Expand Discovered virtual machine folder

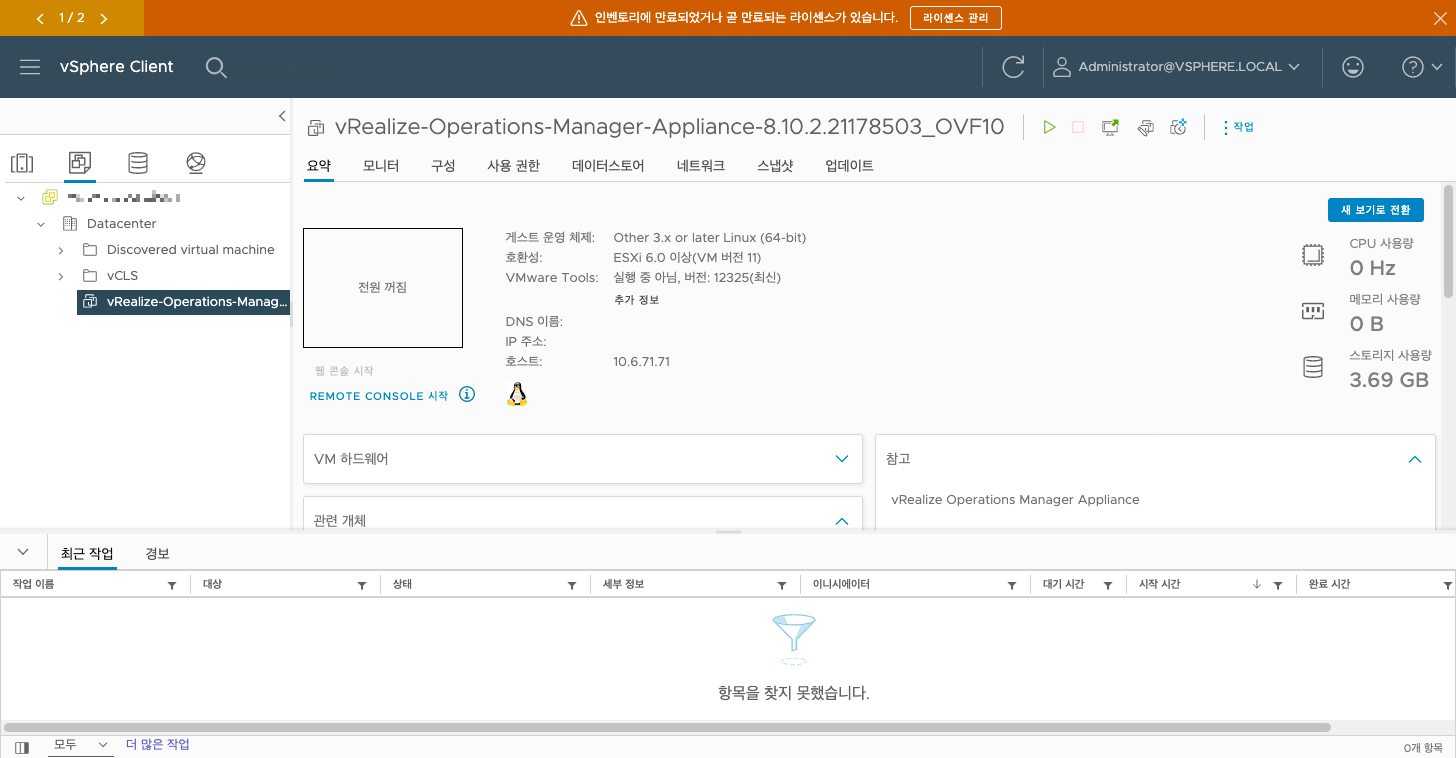61,250
